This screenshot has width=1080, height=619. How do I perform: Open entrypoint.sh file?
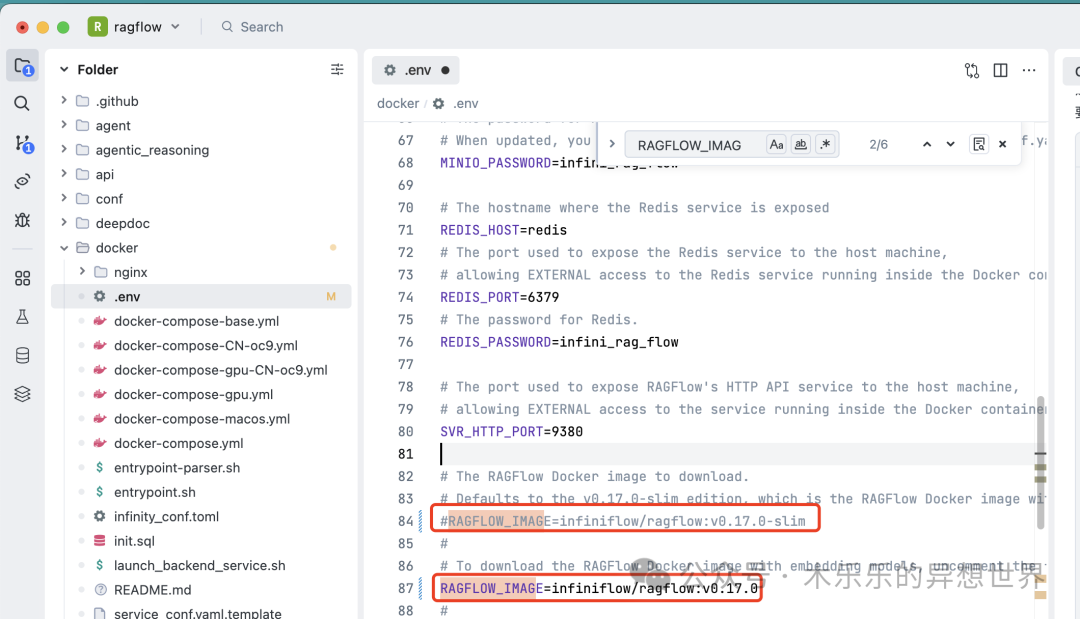coord(154,492)
